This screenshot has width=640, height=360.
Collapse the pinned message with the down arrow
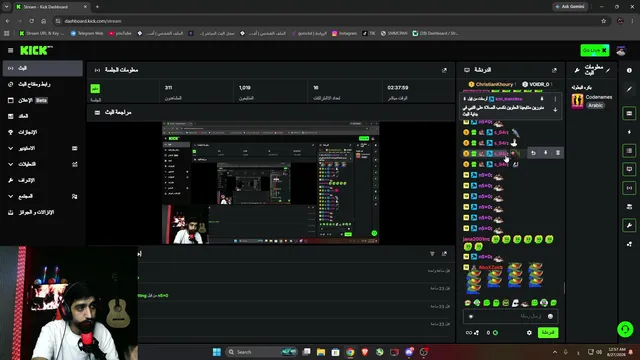pos(555,109)
